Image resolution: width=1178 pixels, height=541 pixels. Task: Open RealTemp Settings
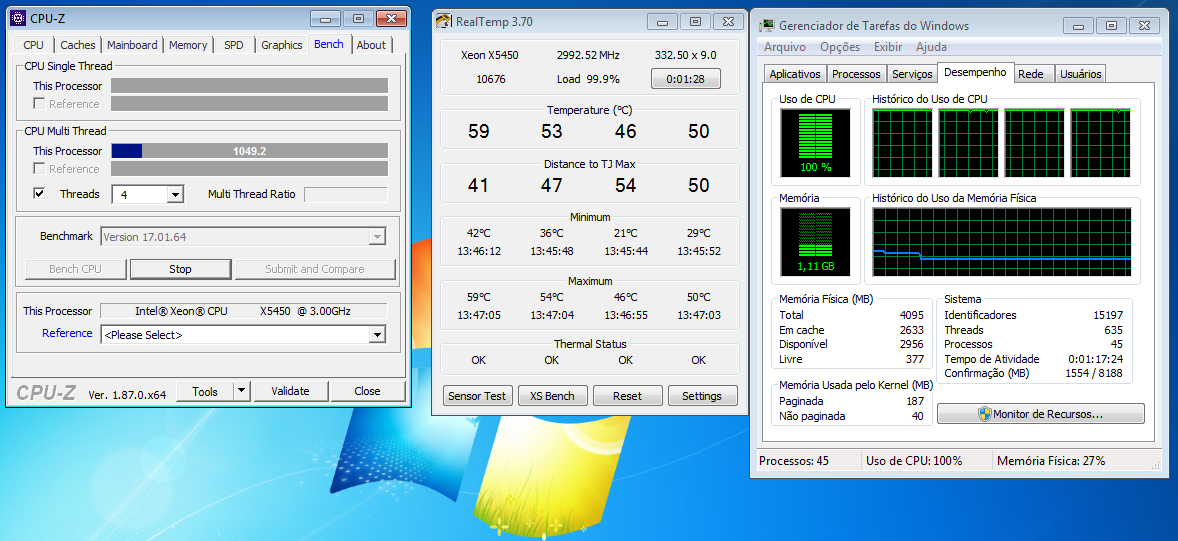point(702,396)
